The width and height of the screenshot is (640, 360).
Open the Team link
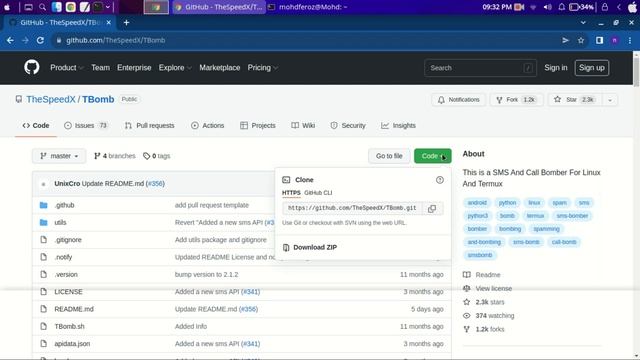click(x=100, y=68)
